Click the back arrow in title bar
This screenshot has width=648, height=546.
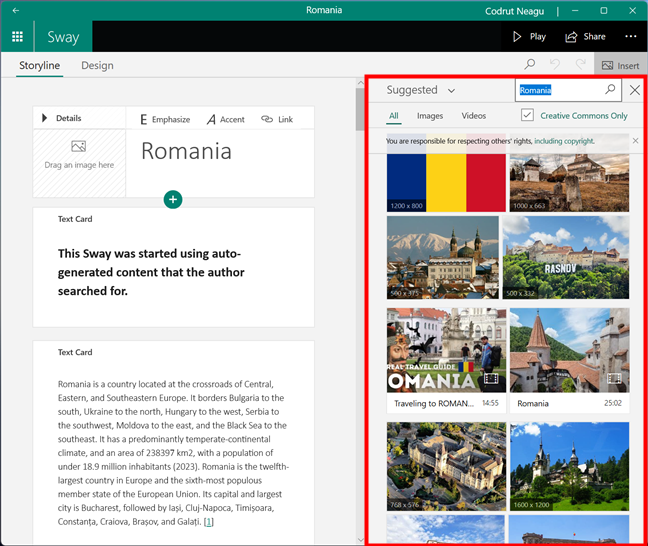[15, 10]
